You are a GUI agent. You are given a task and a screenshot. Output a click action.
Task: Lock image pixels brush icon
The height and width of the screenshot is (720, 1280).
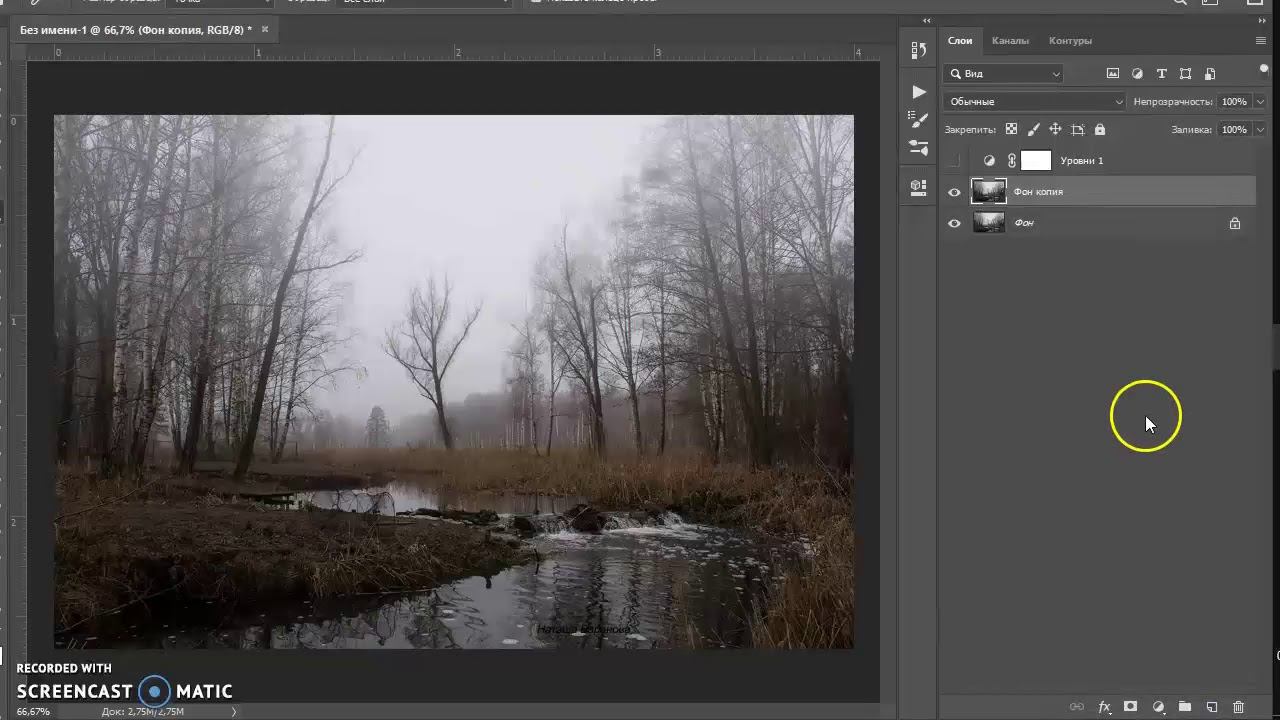coord(1033,129)
